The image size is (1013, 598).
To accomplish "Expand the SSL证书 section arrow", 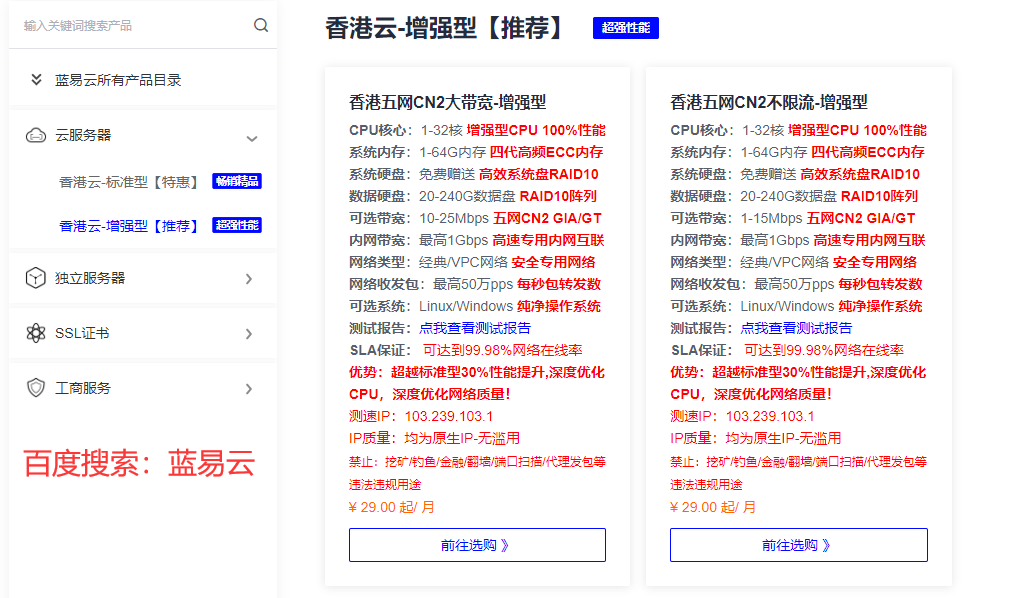I will coord(249,334).
